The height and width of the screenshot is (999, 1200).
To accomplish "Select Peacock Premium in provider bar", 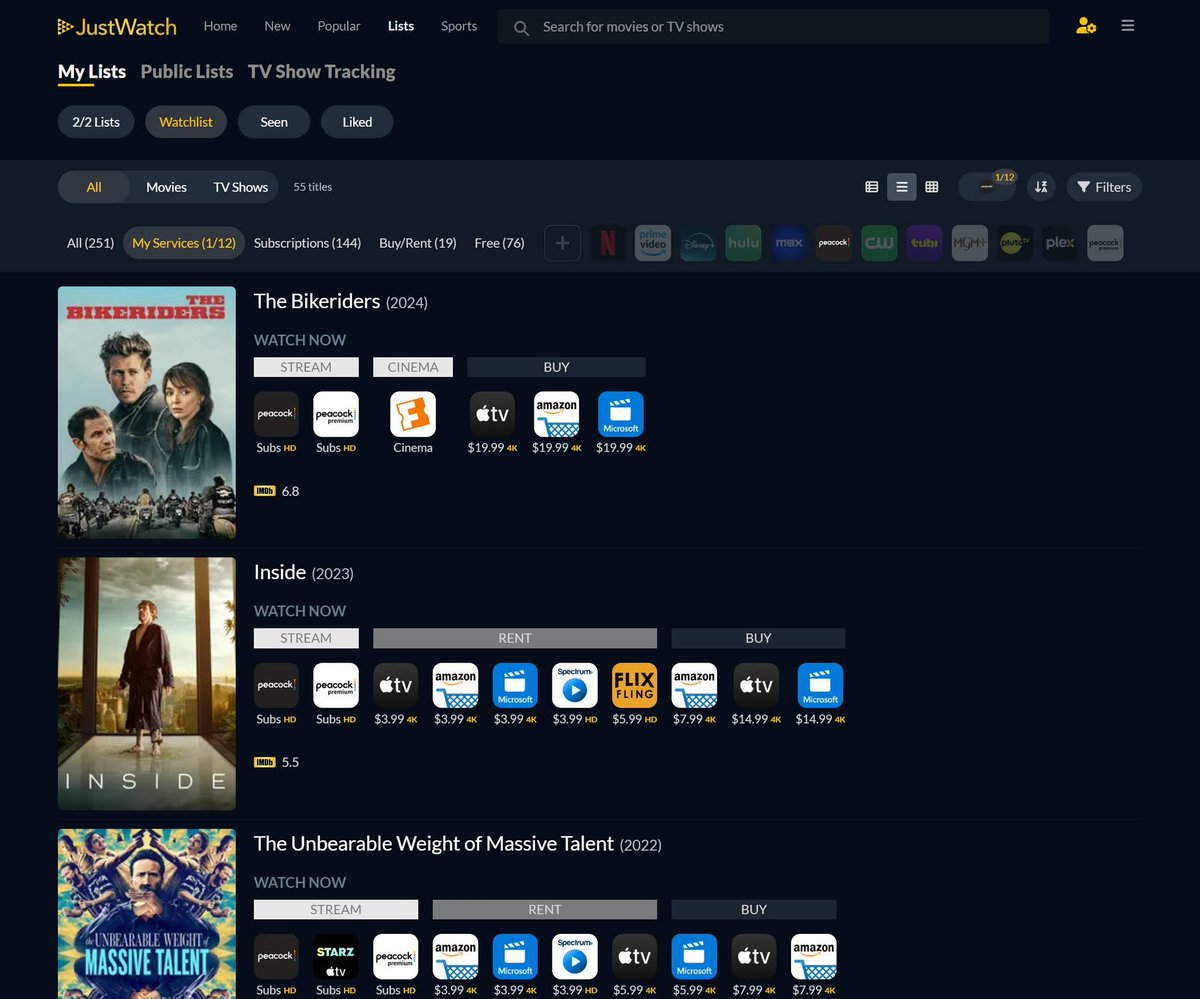I will point(1105,243).
